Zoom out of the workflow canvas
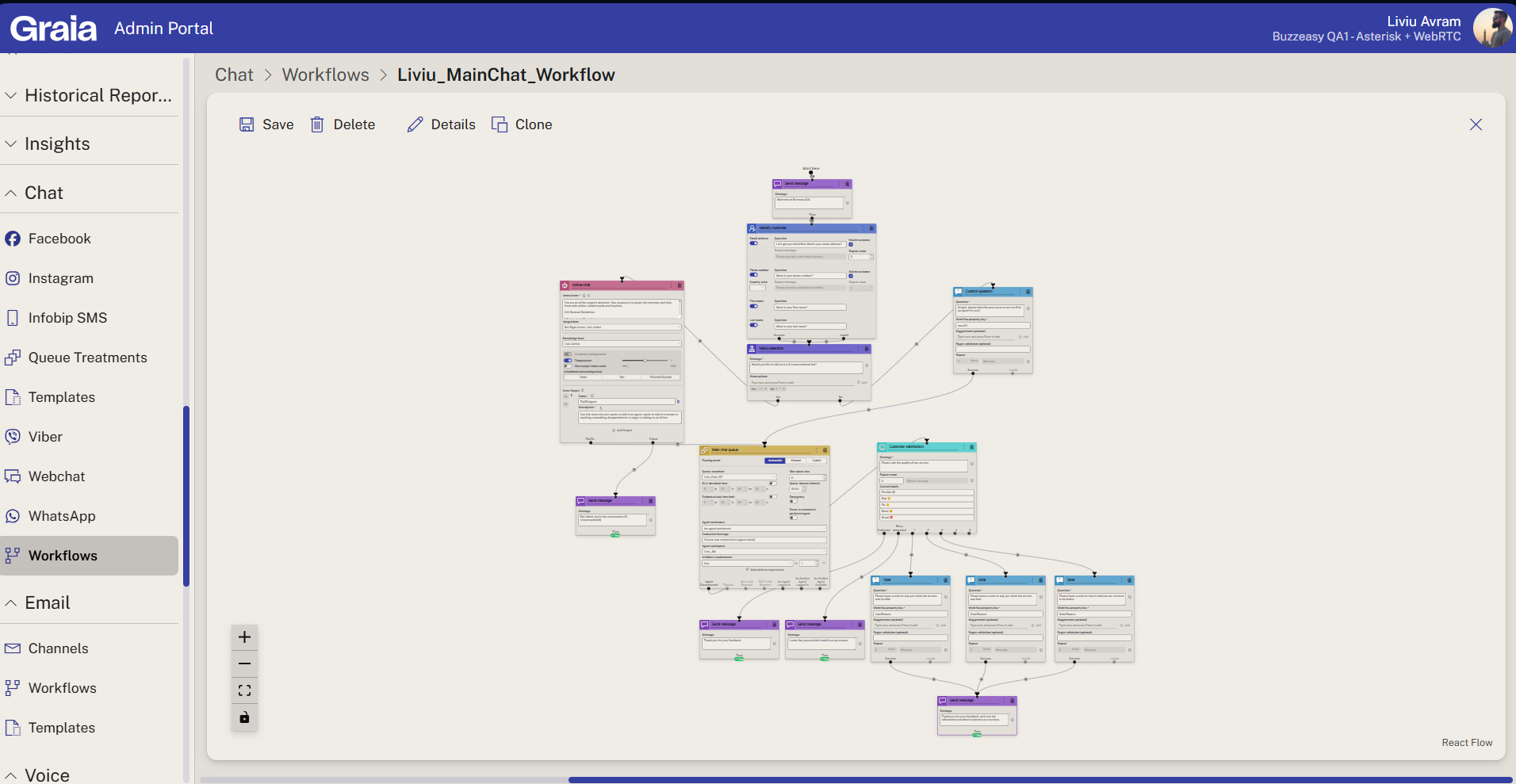Screen dimensions: 1516x784 [x=244, y=664]
